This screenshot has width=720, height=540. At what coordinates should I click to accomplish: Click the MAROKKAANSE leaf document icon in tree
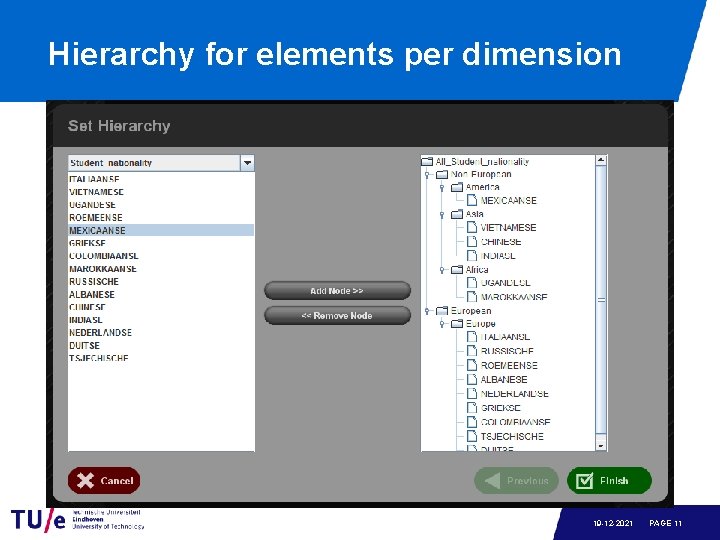(472, 297)
